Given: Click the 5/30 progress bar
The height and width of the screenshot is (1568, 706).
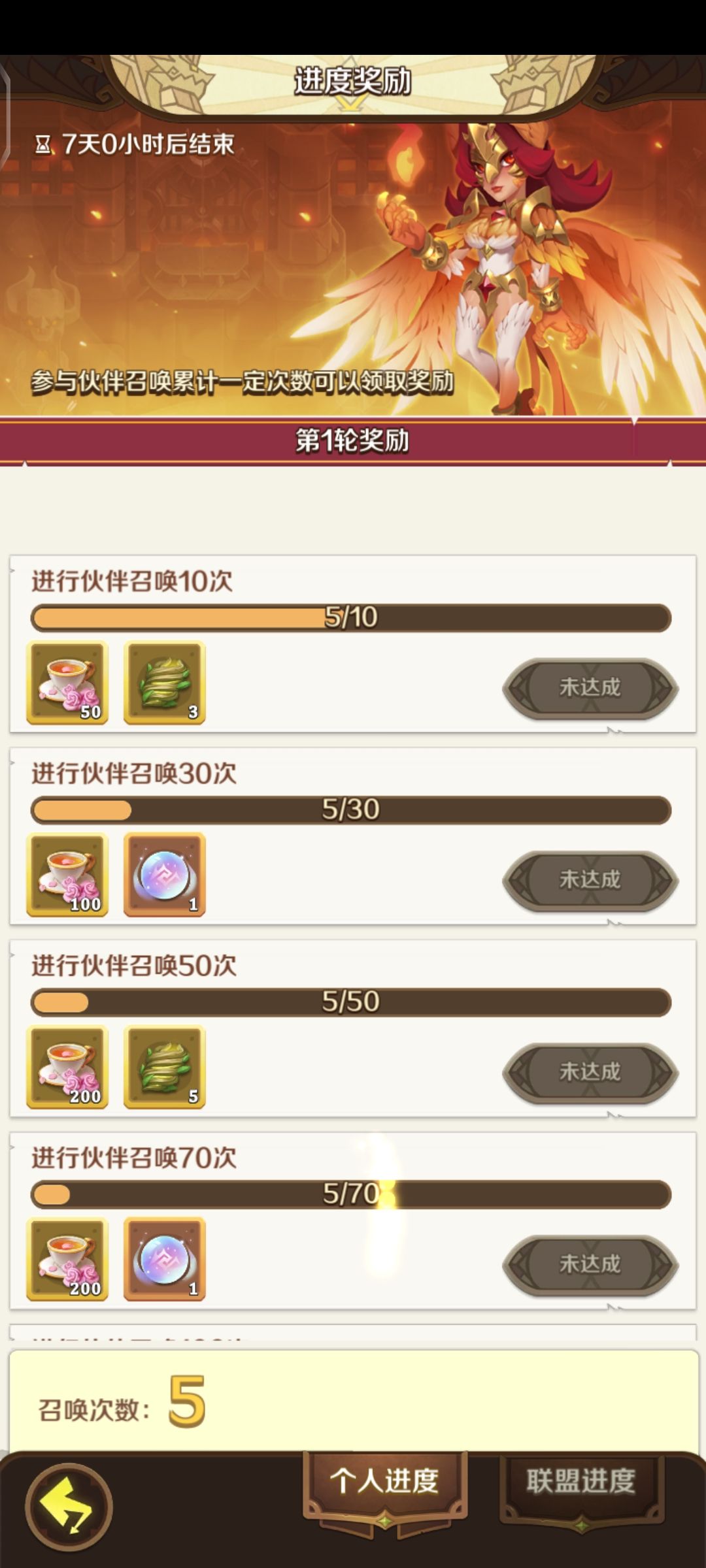Looking at the screenshot, I should [x=351, y=810].
